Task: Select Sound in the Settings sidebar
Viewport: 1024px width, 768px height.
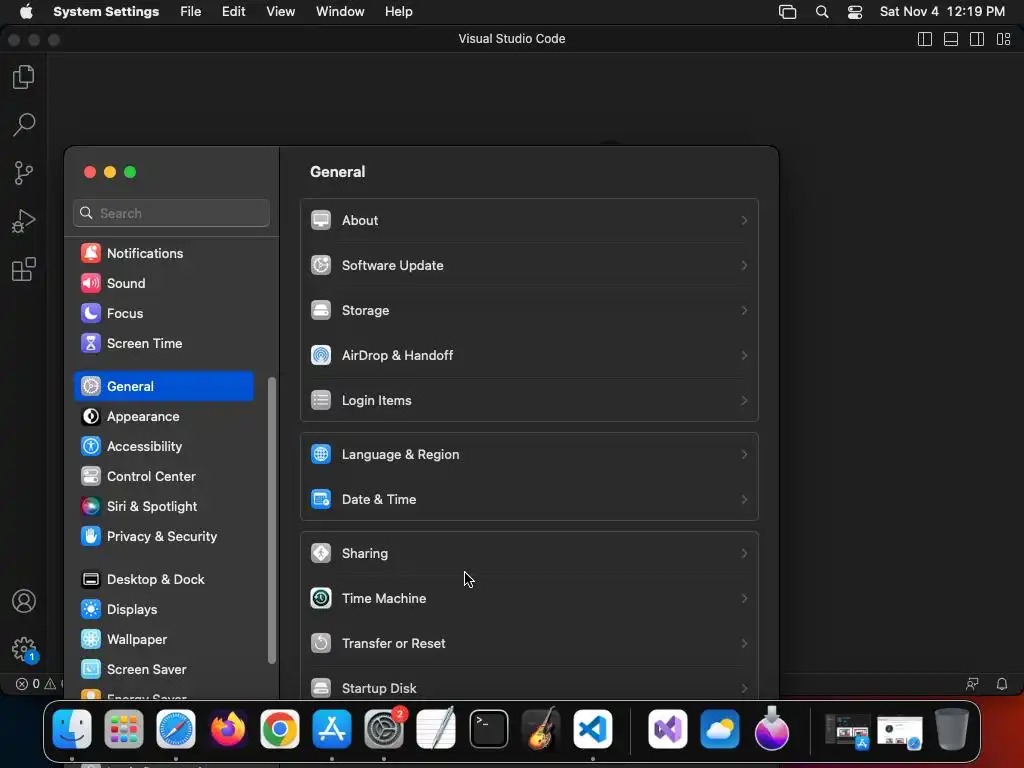Action: coord(163,283)
